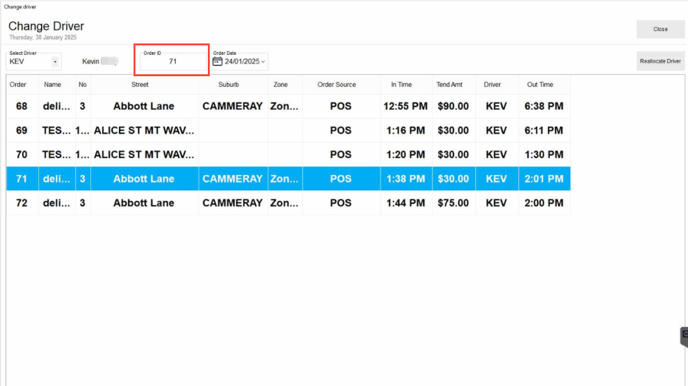Click the Zone column header
This screenshot has height=386, width=688.
coord(280,85)
